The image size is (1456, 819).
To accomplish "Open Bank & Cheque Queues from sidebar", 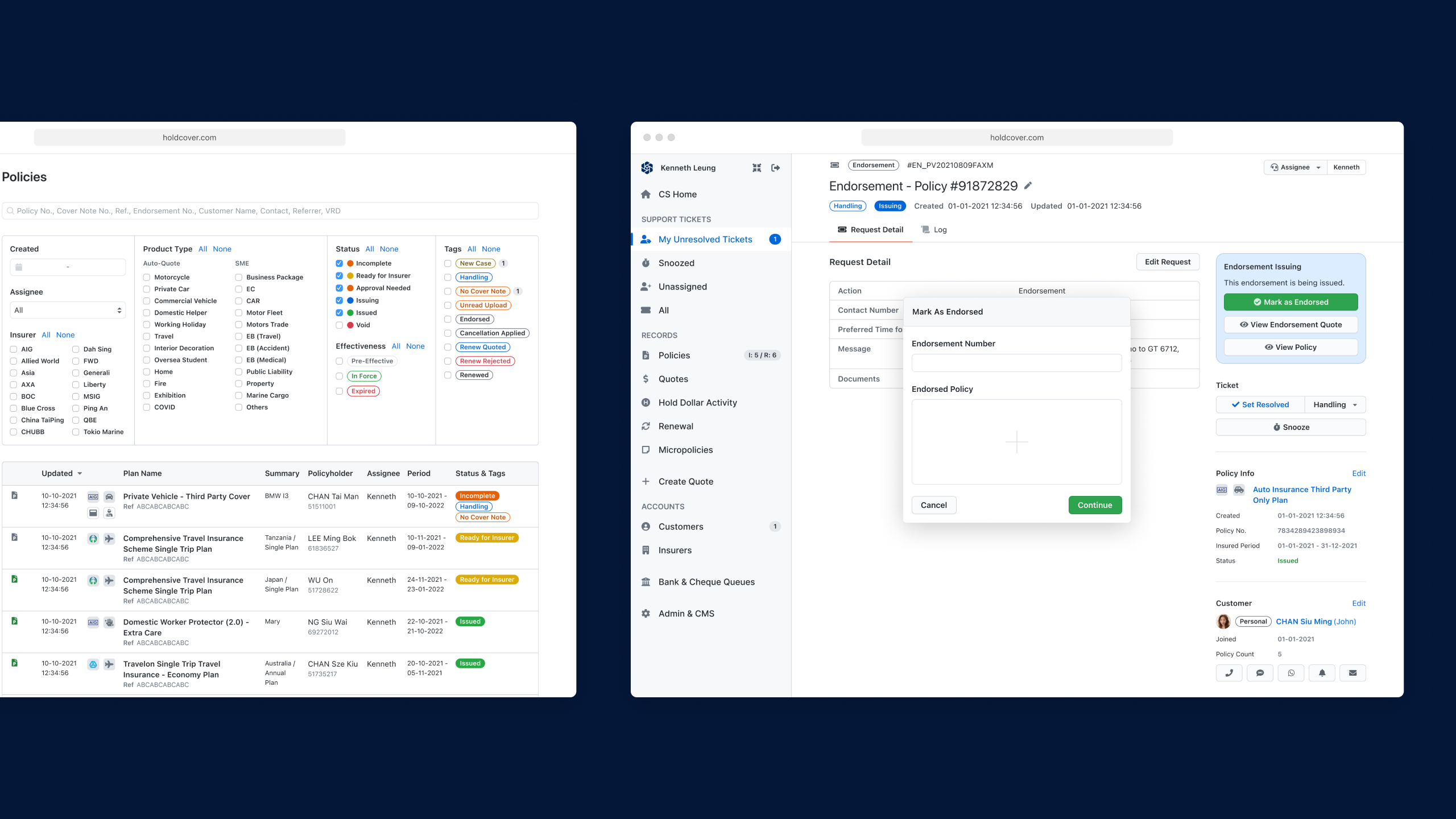I will [x=706, y=581].
